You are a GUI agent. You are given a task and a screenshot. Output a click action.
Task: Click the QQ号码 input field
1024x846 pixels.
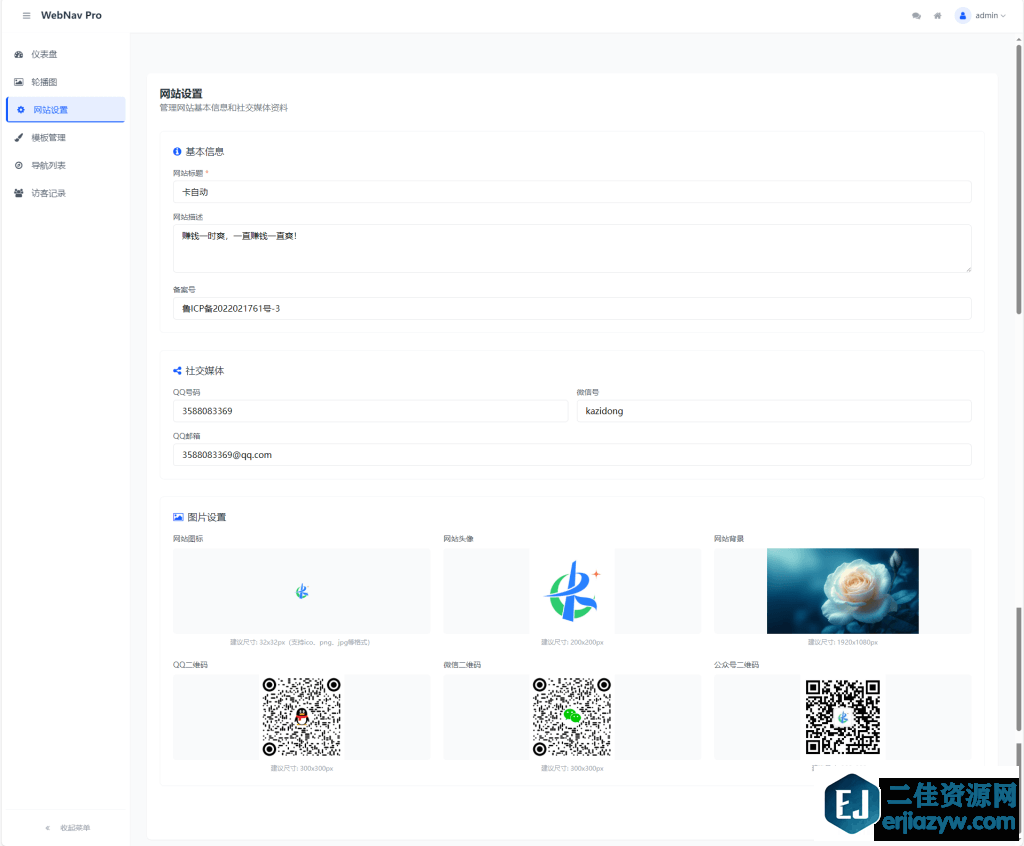(x=370, y=411)
